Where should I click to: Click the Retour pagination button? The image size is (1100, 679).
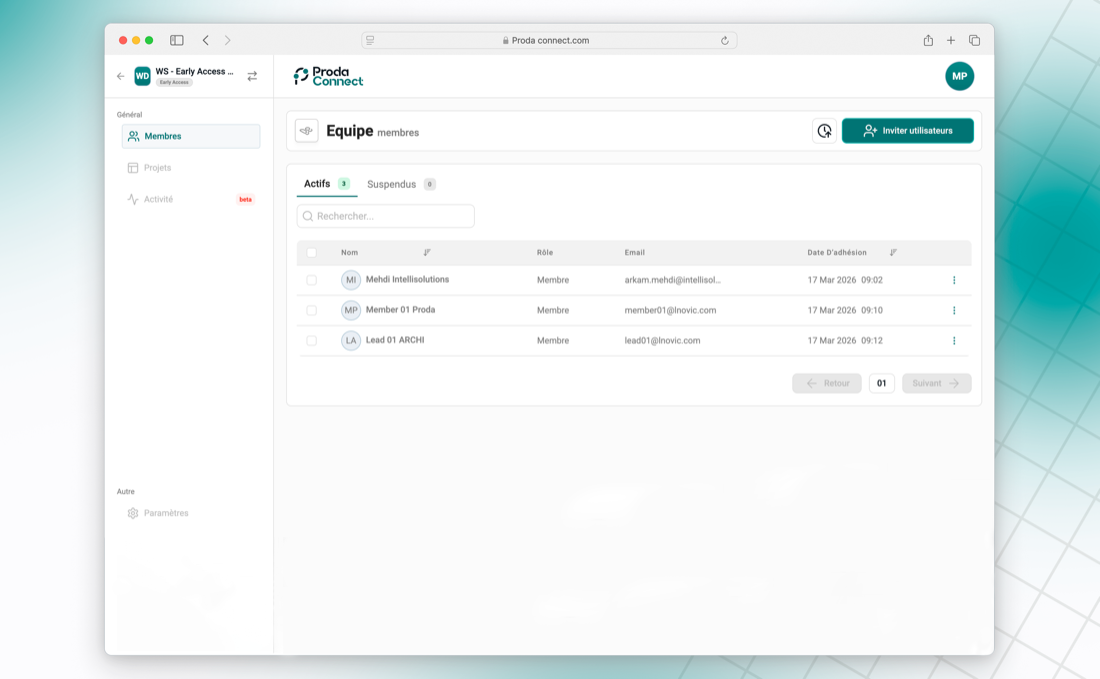coord(826,383)
